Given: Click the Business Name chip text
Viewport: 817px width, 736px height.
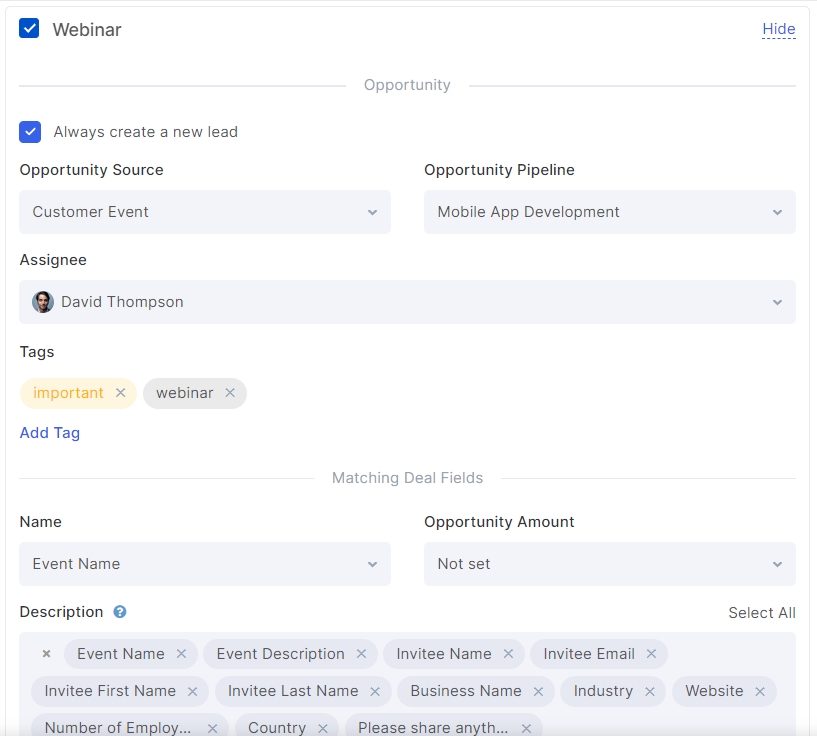Looking at the screenshot, I should coord(466,691).
